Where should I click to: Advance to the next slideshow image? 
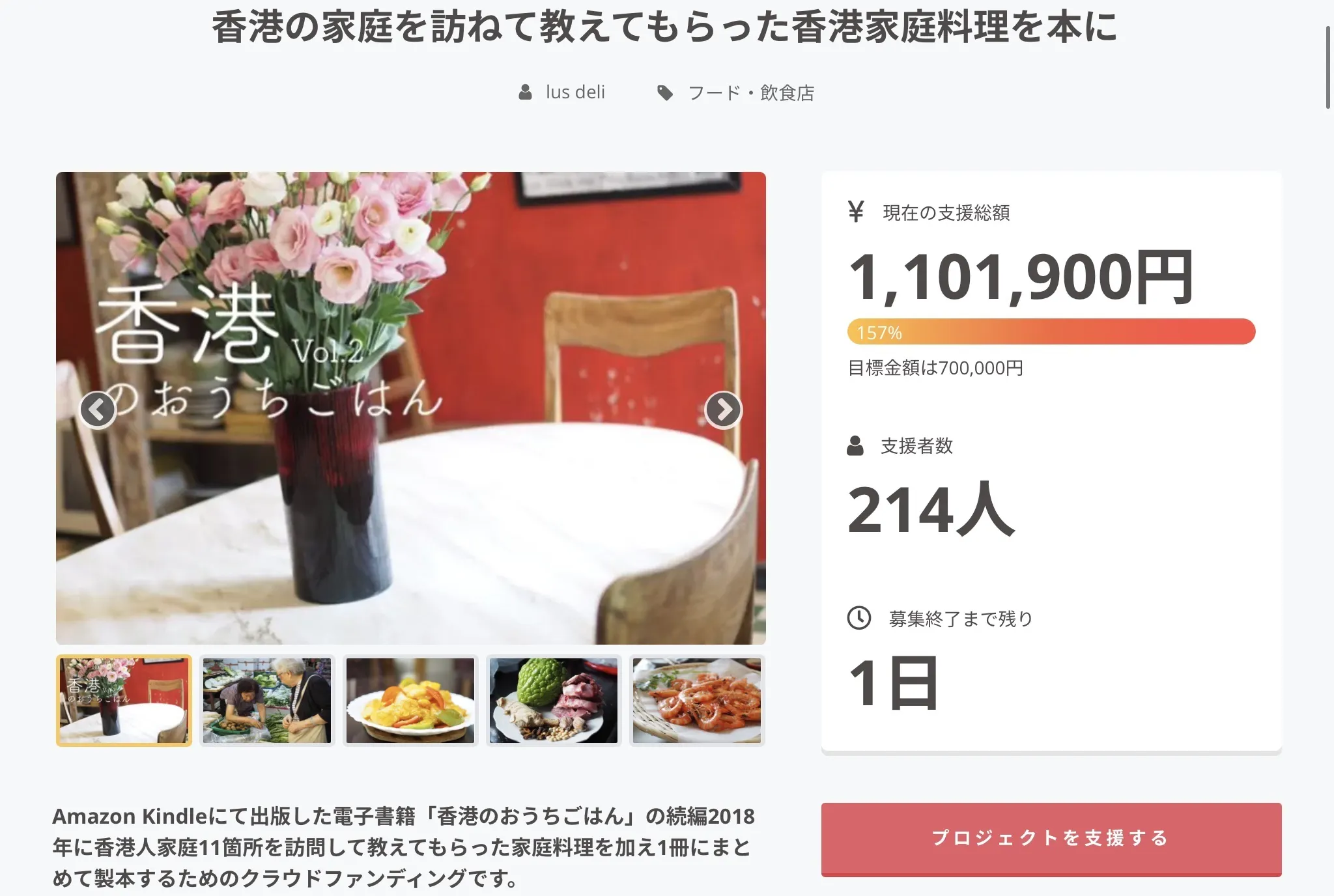[x=724, y=410]
